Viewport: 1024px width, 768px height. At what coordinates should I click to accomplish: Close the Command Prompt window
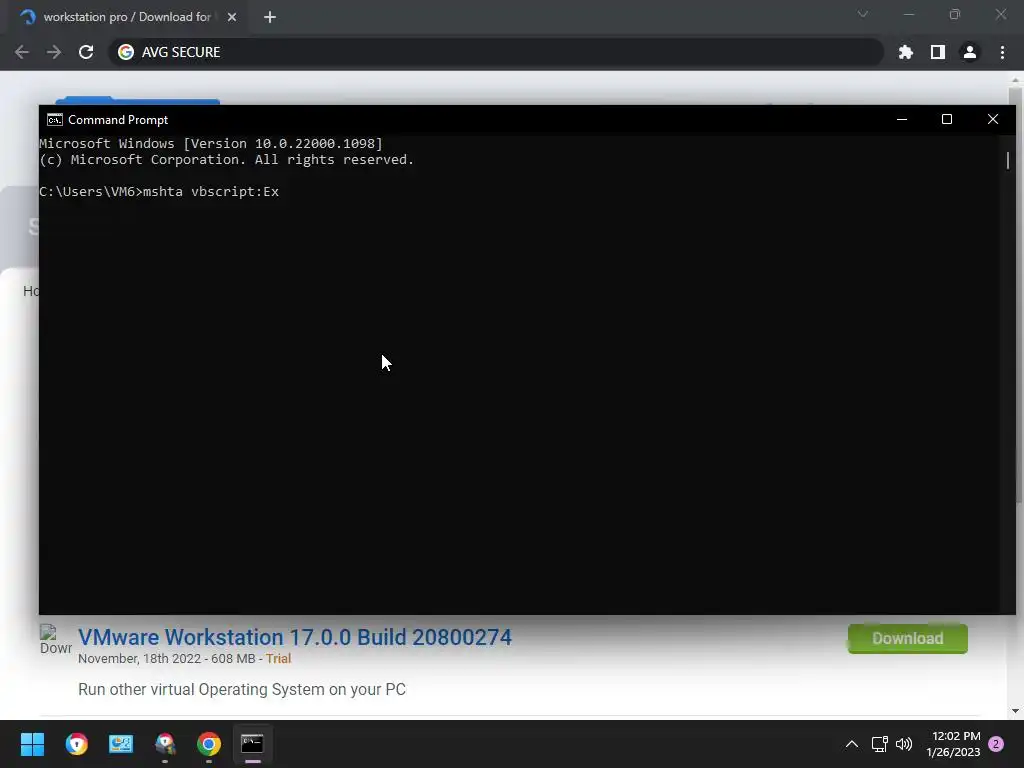tap(993, 120)
